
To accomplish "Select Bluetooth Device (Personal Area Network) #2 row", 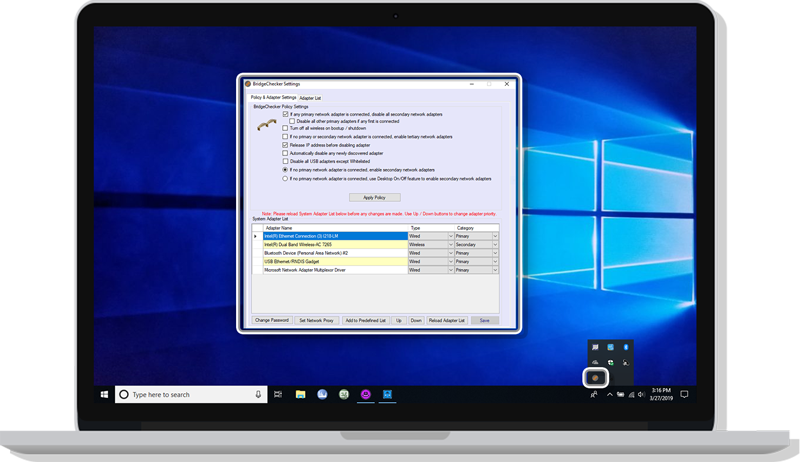I will point(335,253).
